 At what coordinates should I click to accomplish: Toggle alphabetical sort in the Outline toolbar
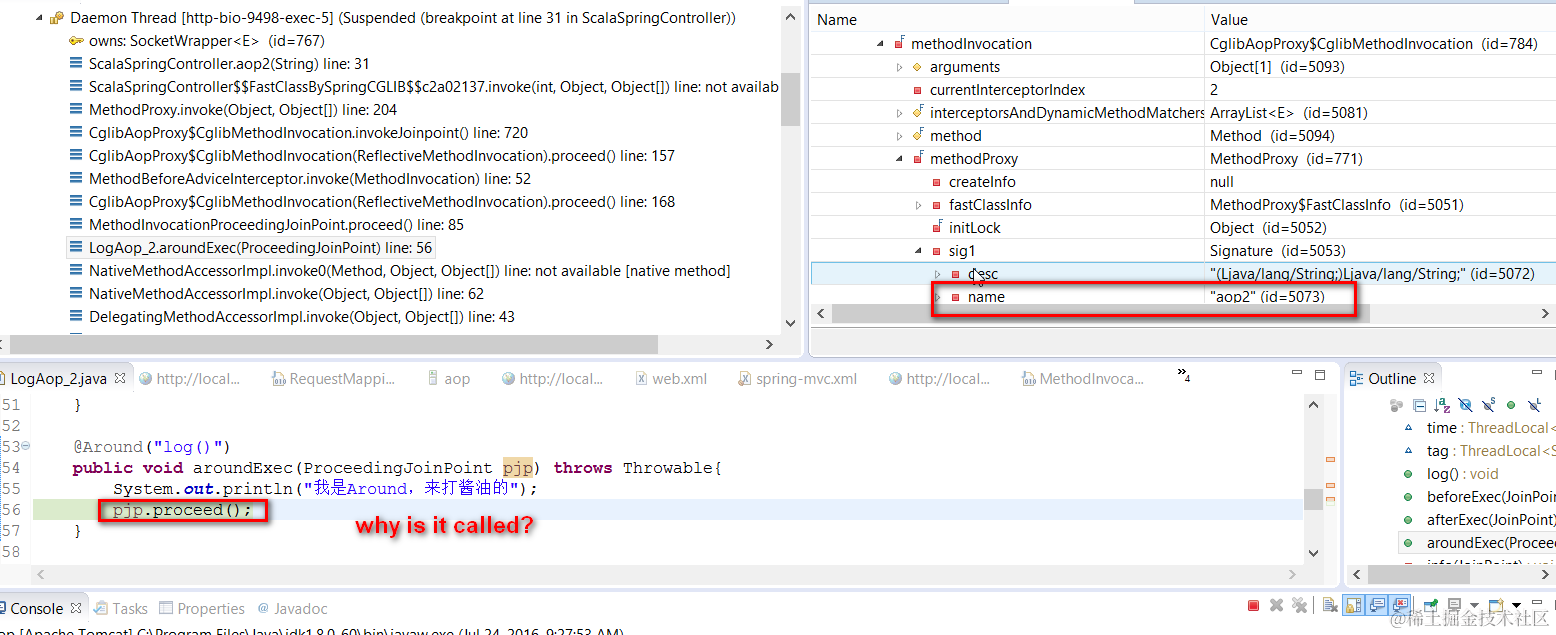[x=1442, y=405]
